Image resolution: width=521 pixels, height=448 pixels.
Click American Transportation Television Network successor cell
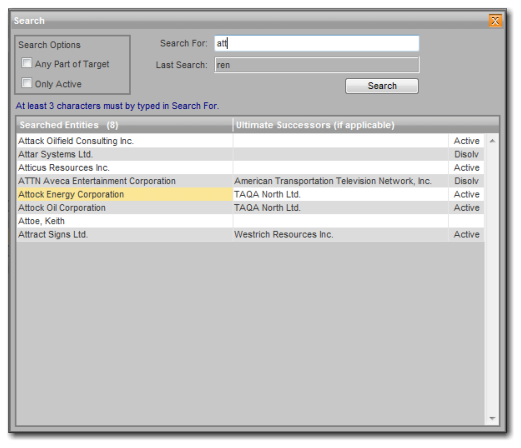coord(340,181)
